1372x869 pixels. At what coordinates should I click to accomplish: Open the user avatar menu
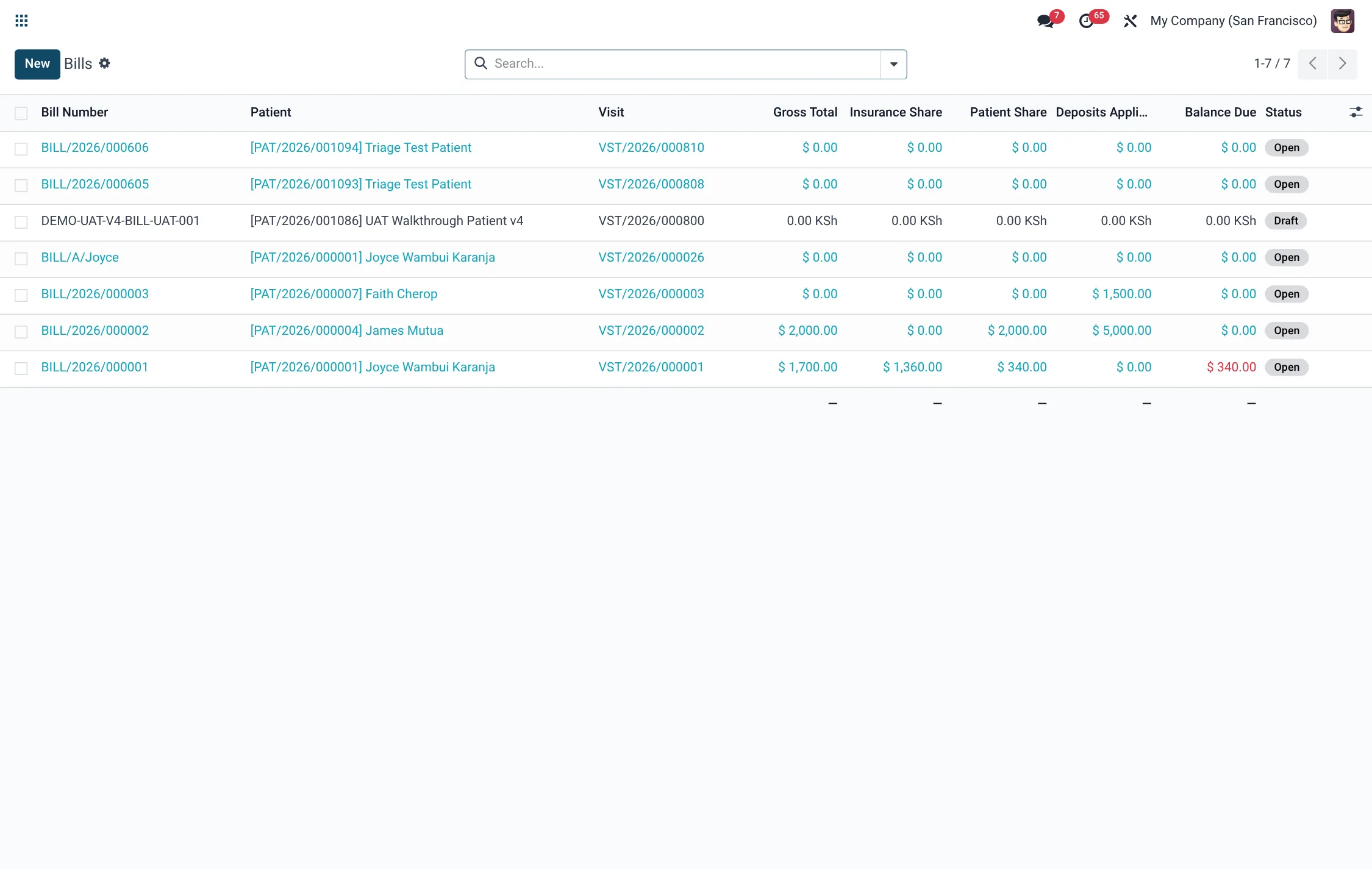(x=1342, y=21)
